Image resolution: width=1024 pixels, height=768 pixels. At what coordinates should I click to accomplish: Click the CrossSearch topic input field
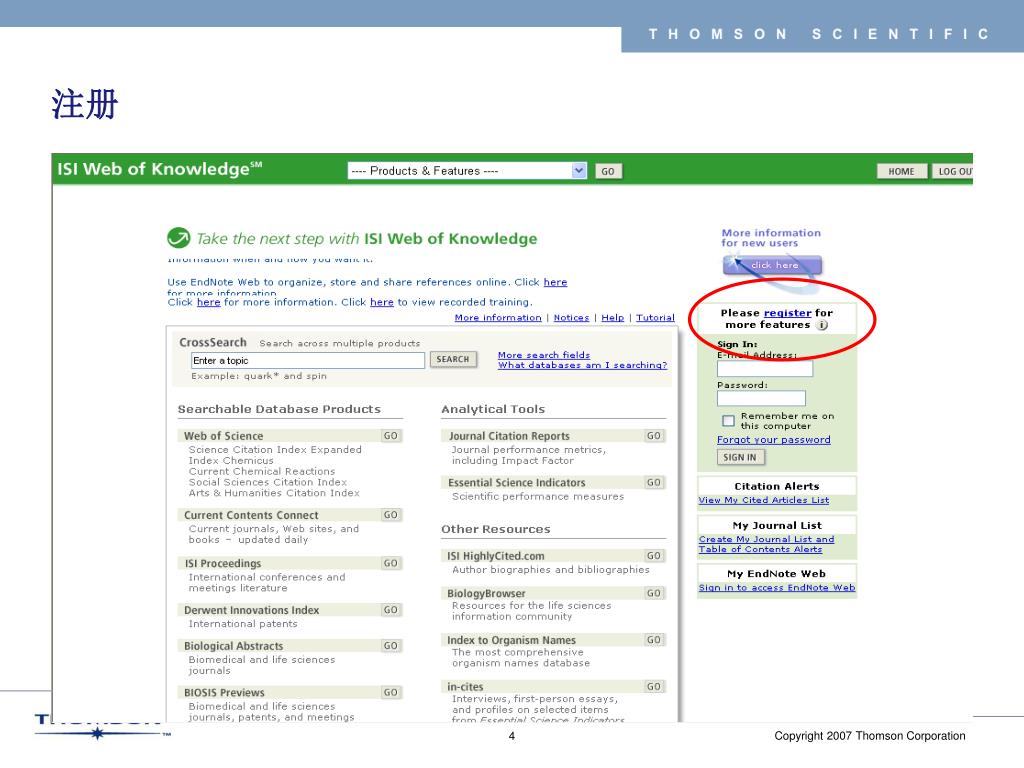[x=308, y=360]
